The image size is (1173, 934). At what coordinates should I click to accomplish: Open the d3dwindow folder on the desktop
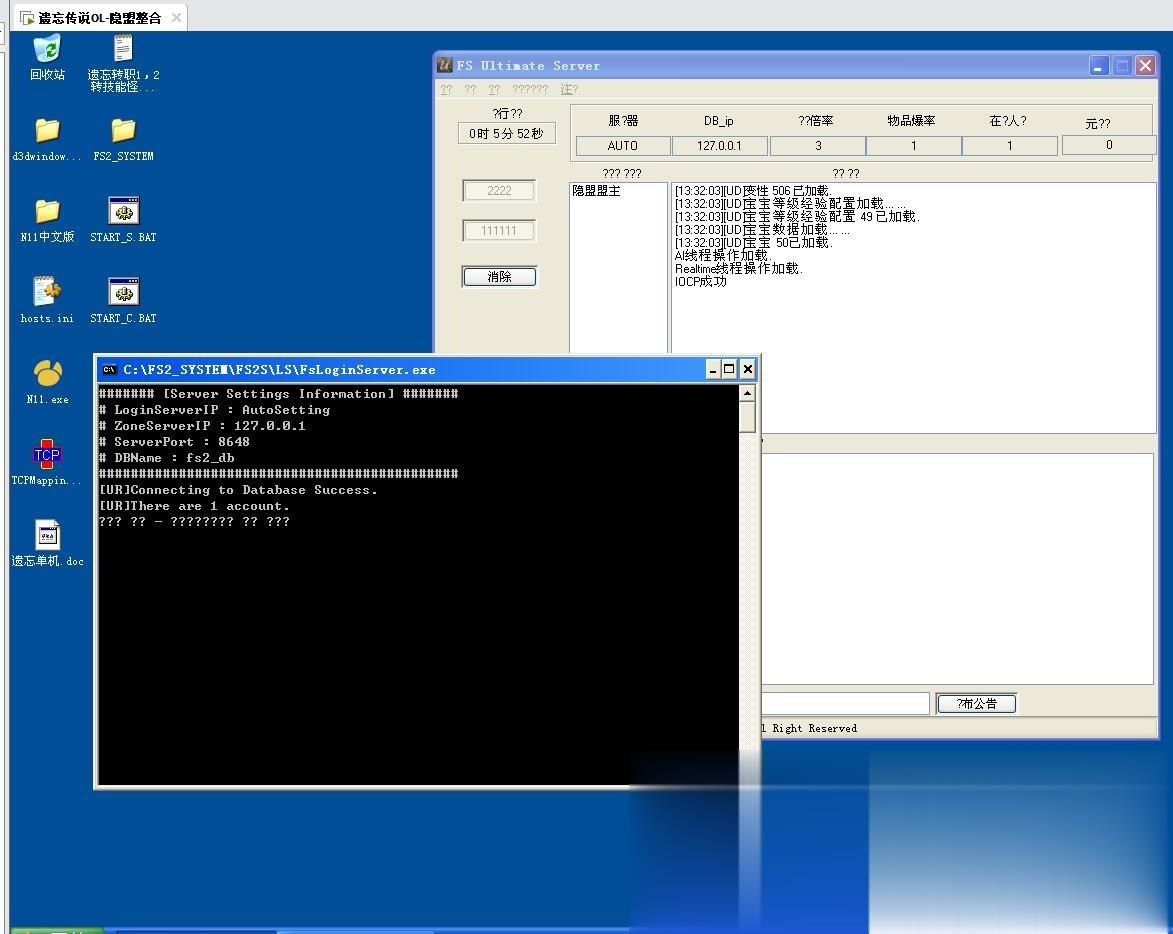[x=47, y=139]
